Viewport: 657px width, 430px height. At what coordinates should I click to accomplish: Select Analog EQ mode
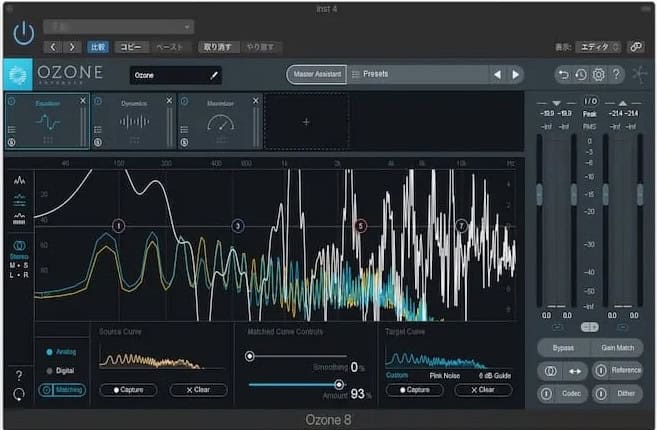61,352
